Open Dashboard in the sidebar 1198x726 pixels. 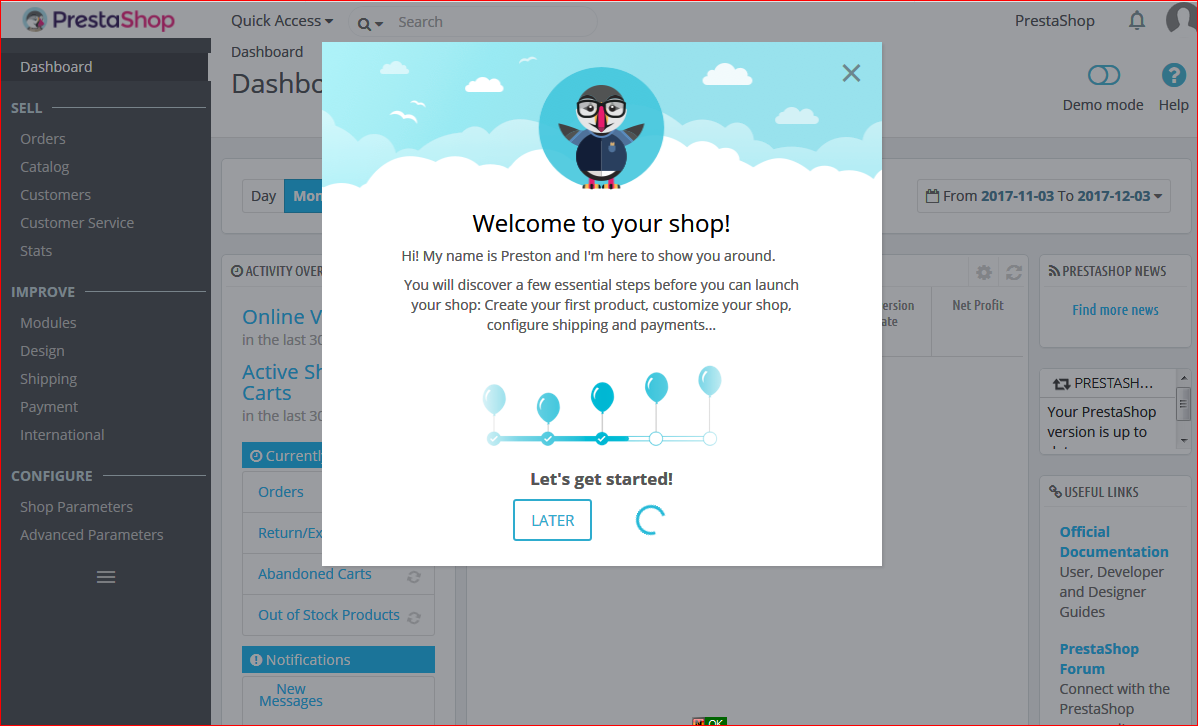click(x=105, y=66)
